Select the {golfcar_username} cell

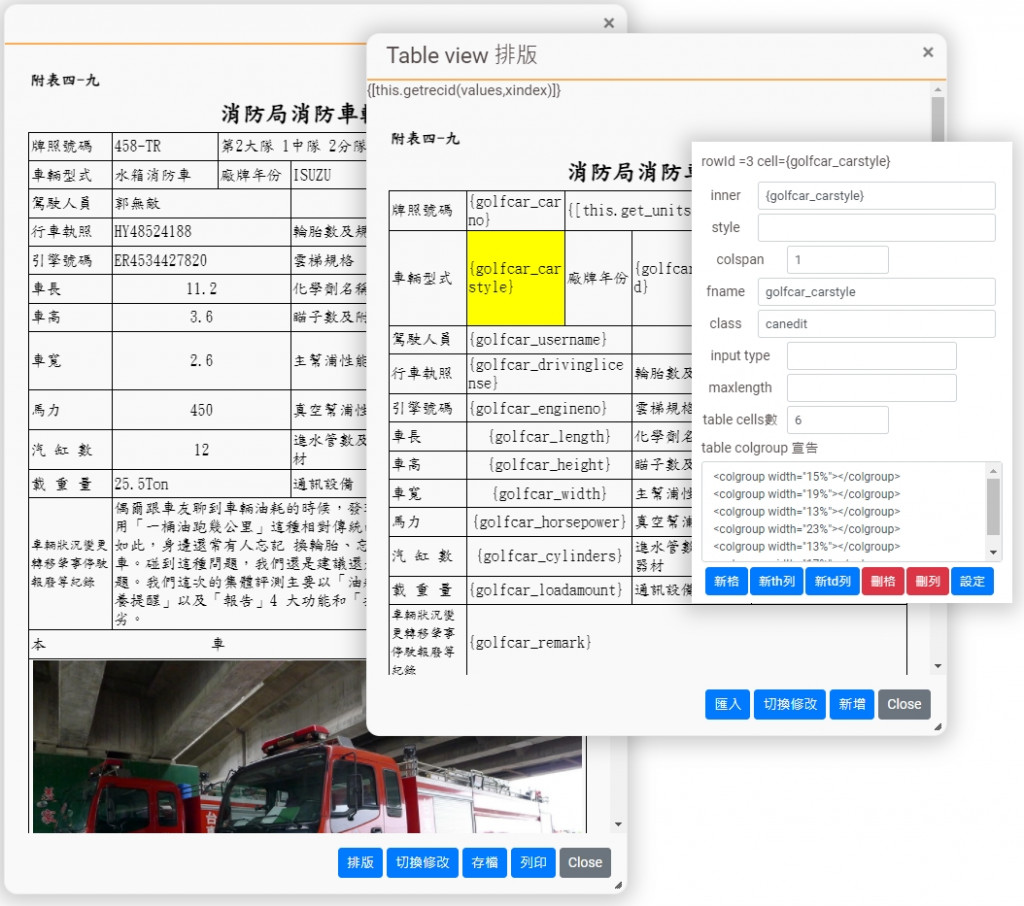[x=549, y=340]
